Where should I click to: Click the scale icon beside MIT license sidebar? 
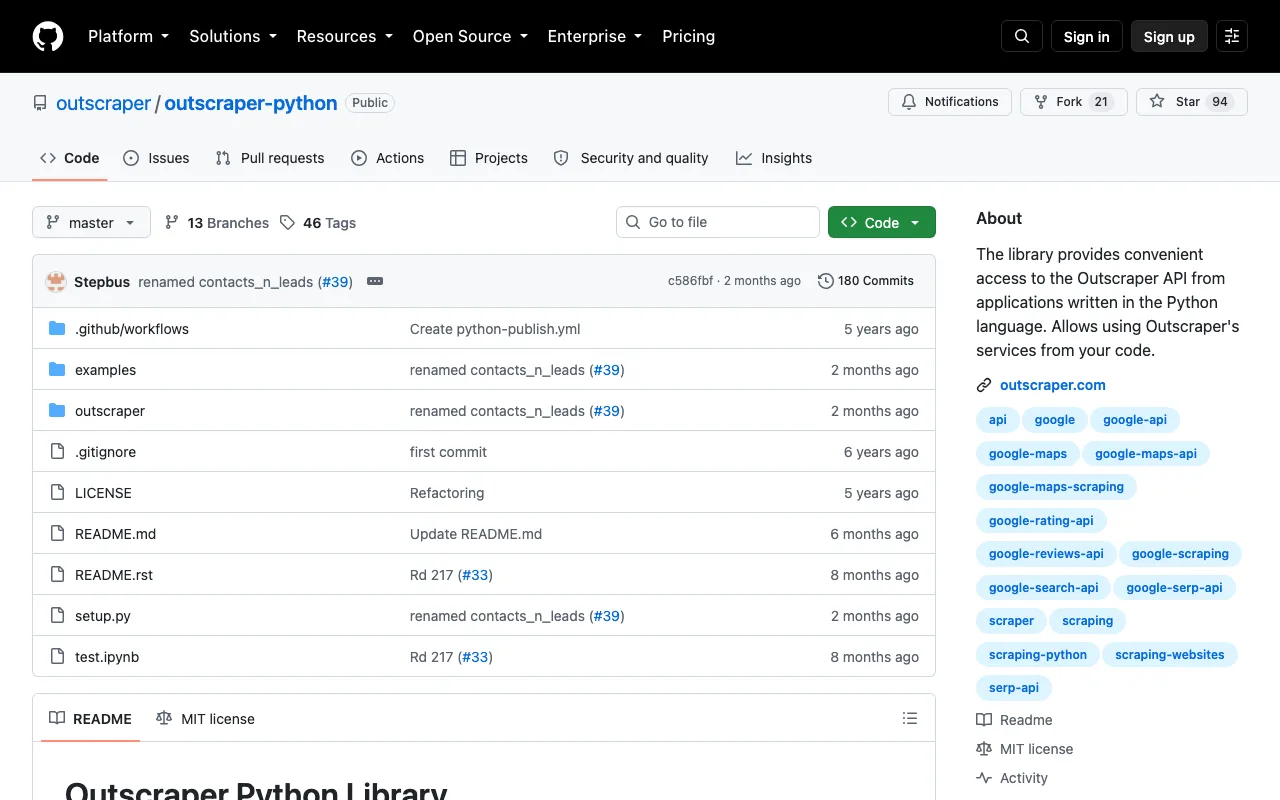pyautogui.click(x=984, y=749)
